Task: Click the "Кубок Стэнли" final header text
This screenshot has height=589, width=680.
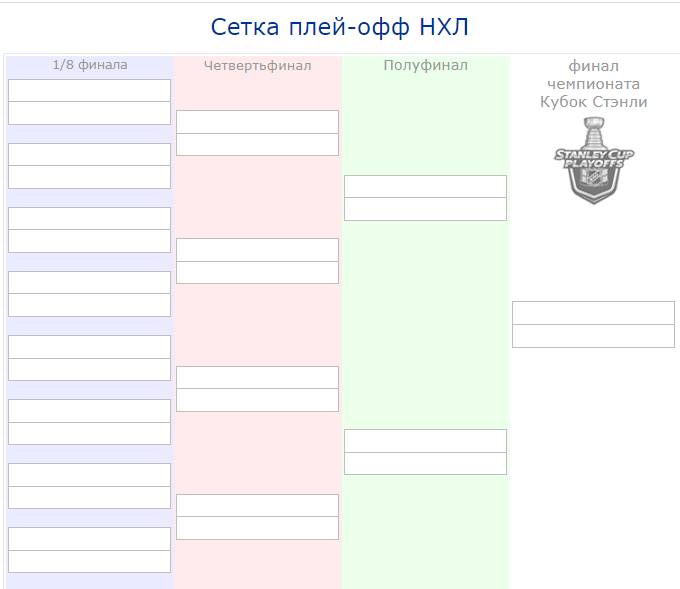Action: pyautogui.click(x=594, y=102)
